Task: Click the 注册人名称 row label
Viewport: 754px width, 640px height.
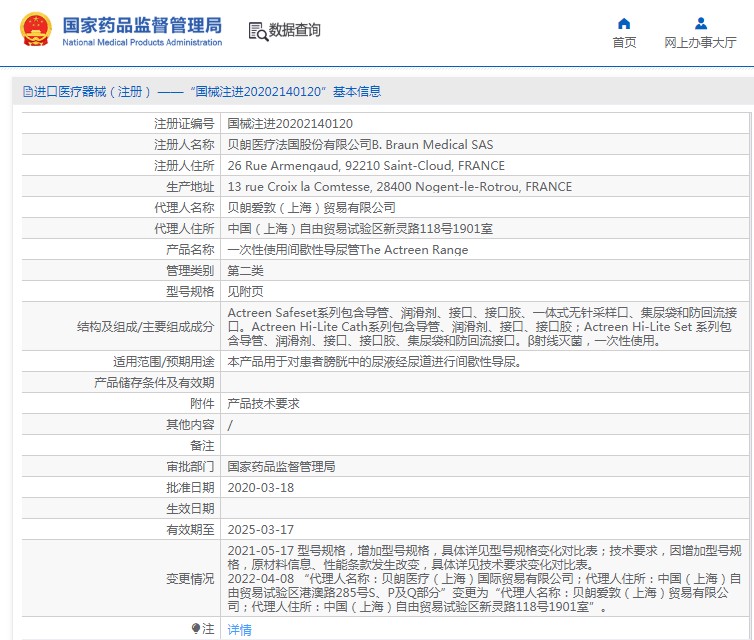Action: pyautogui.click(x=184, y=145)
